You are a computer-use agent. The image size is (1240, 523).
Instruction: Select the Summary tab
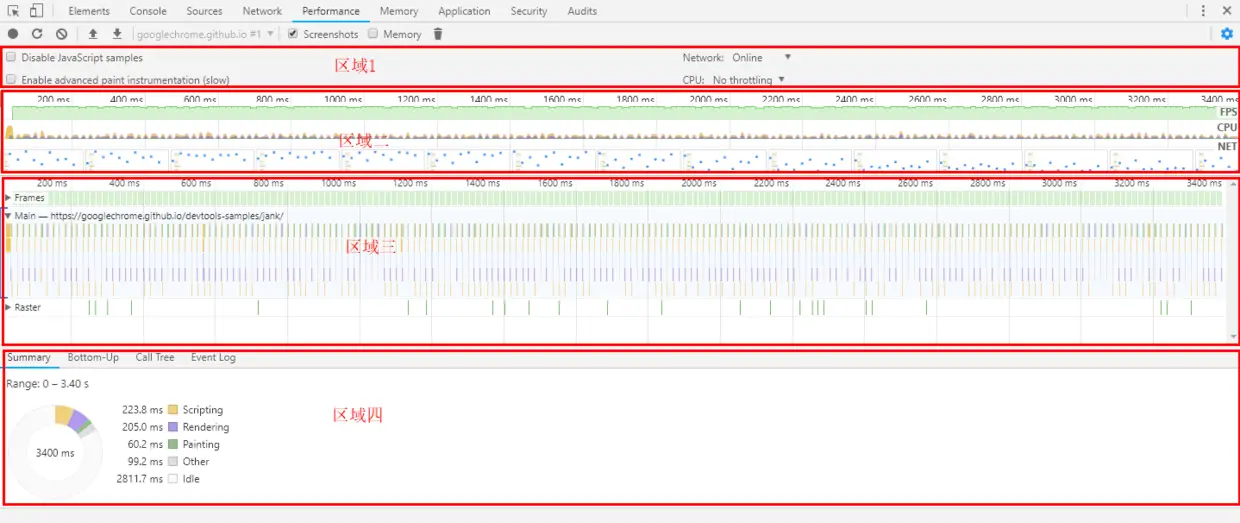click(x=29, y=358)
